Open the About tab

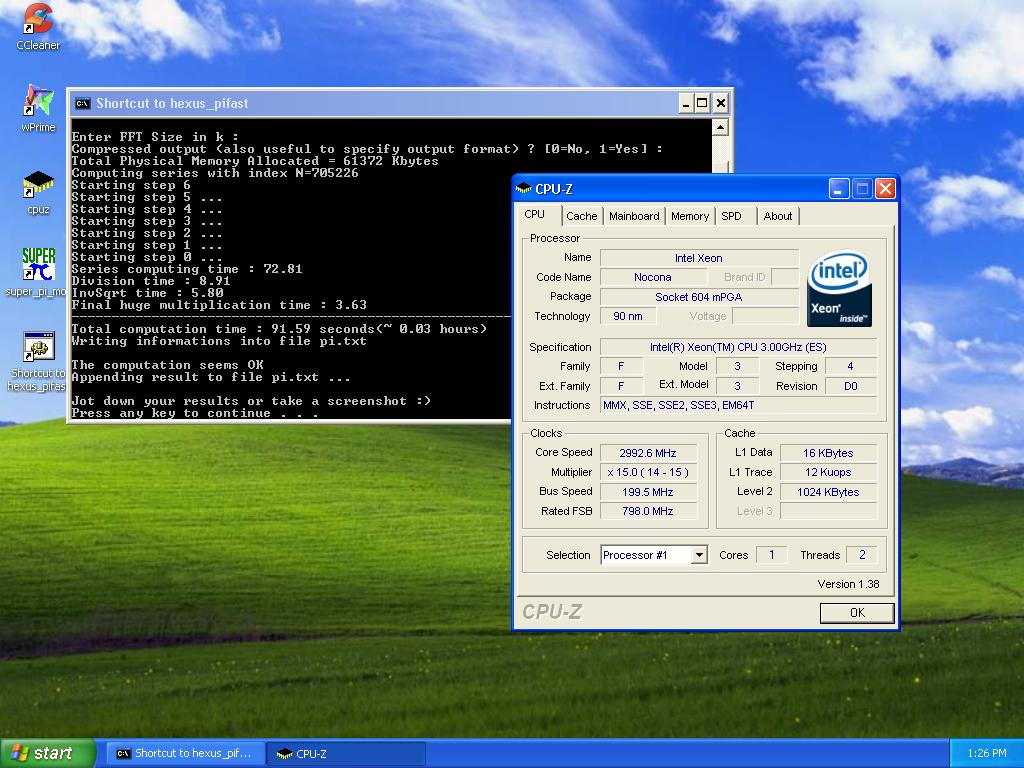(778, 216)
